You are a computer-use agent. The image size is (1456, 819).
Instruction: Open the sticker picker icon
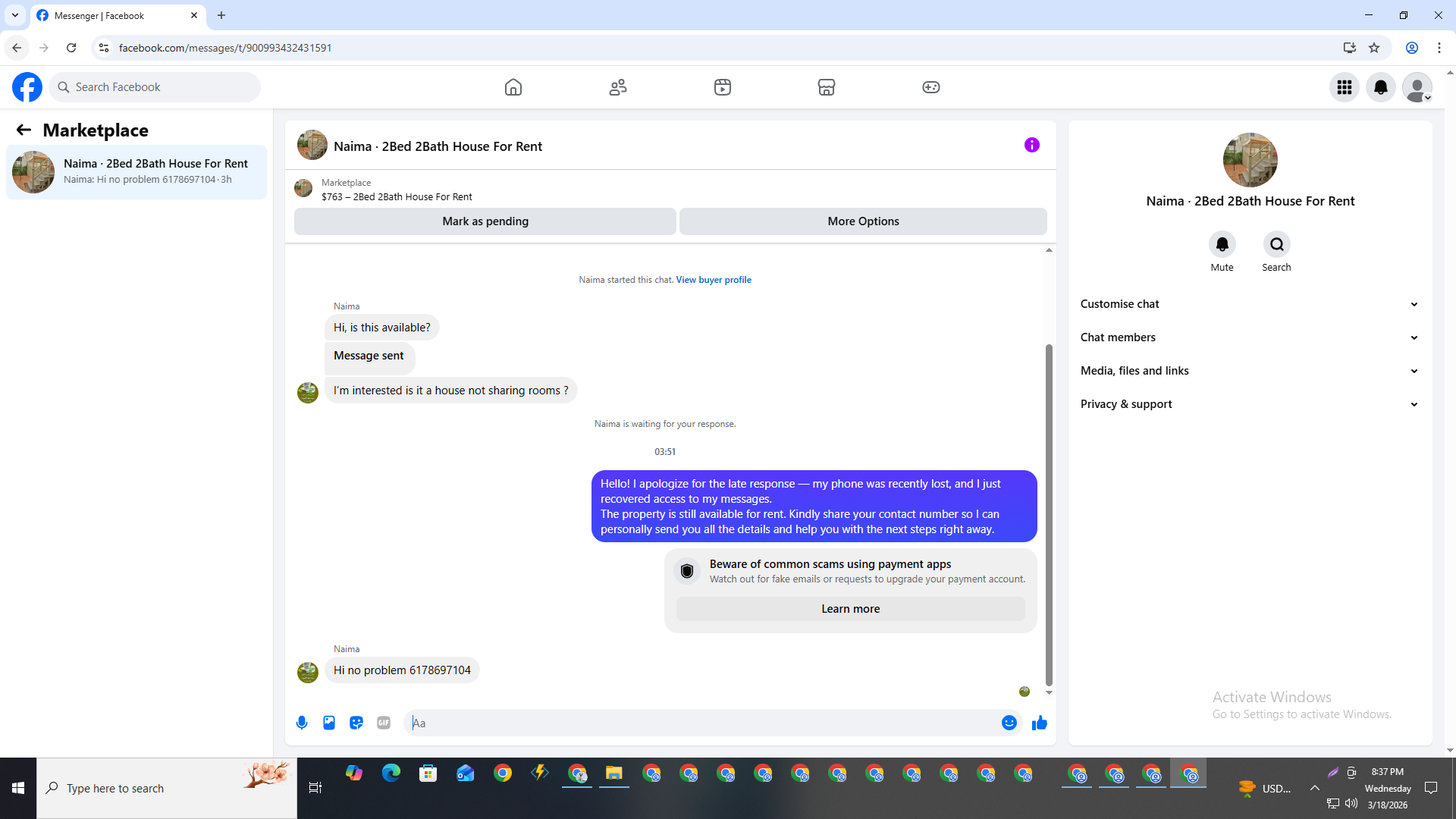pos(356,723)
